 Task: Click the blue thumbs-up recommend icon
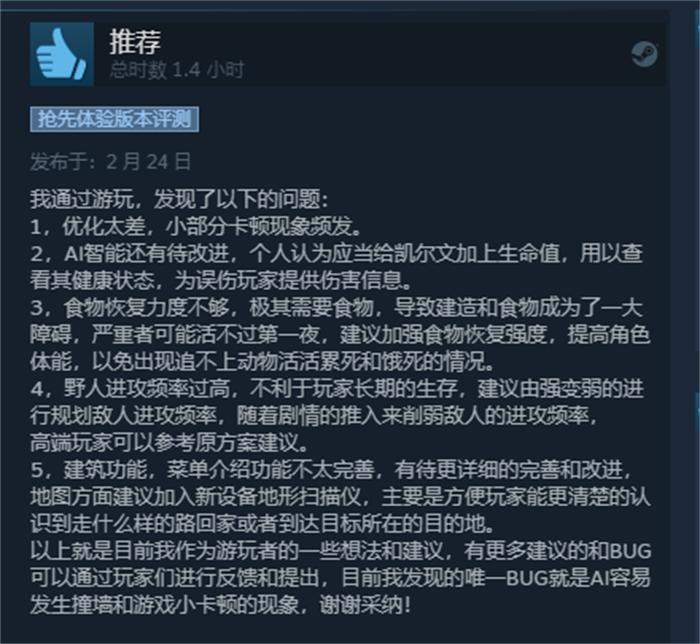[x=62, y=54]
